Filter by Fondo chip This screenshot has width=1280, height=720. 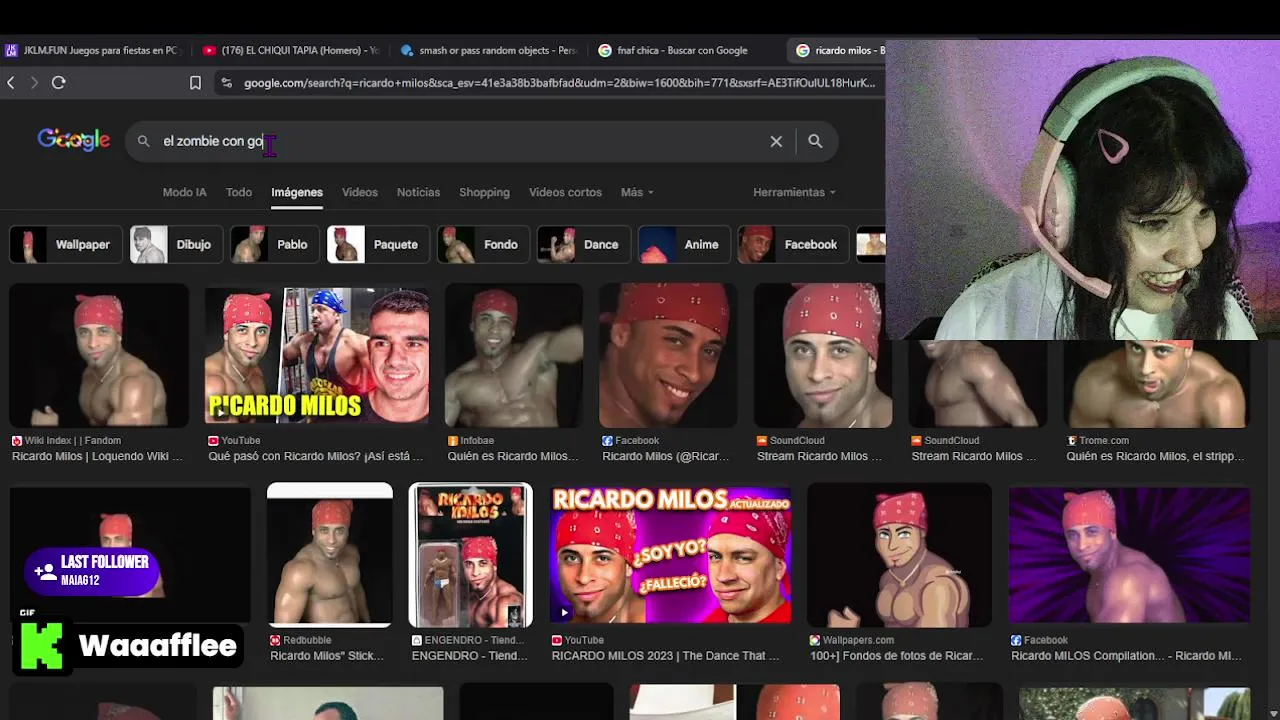(484, 244)
